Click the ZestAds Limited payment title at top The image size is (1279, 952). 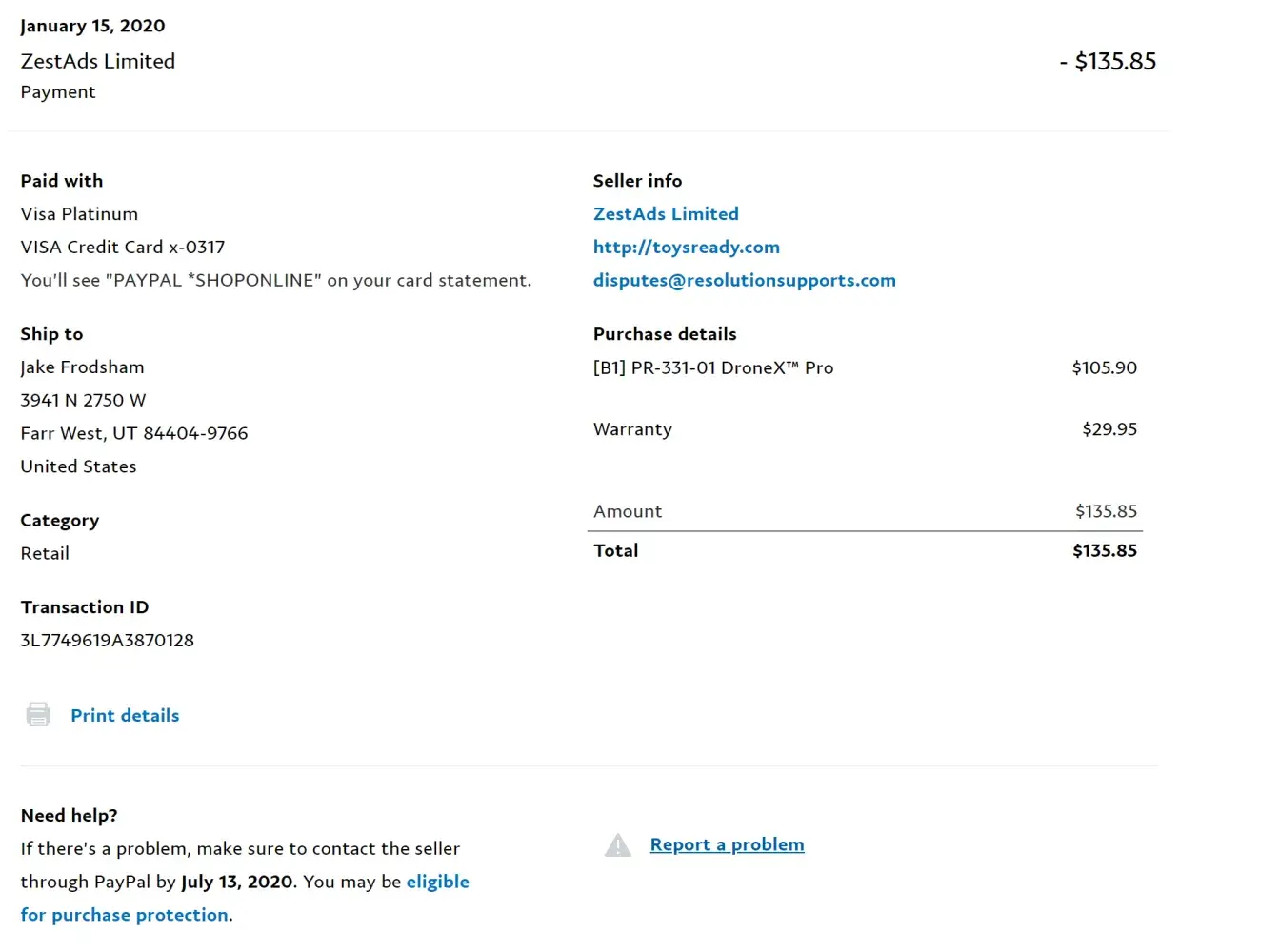(x=98, y=62)
